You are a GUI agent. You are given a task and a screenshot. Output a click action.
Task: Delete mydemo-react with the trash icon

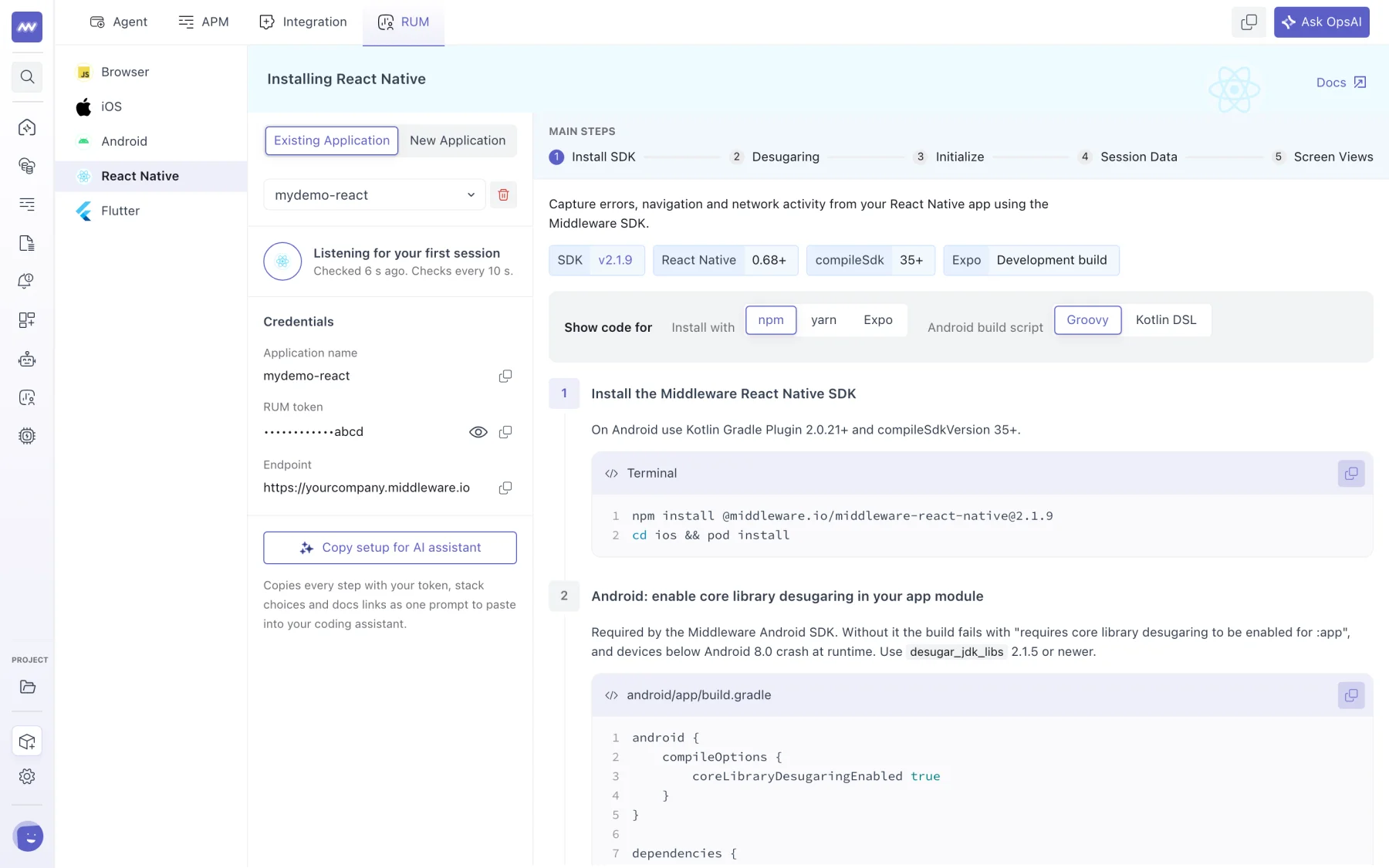click(503, 195)
